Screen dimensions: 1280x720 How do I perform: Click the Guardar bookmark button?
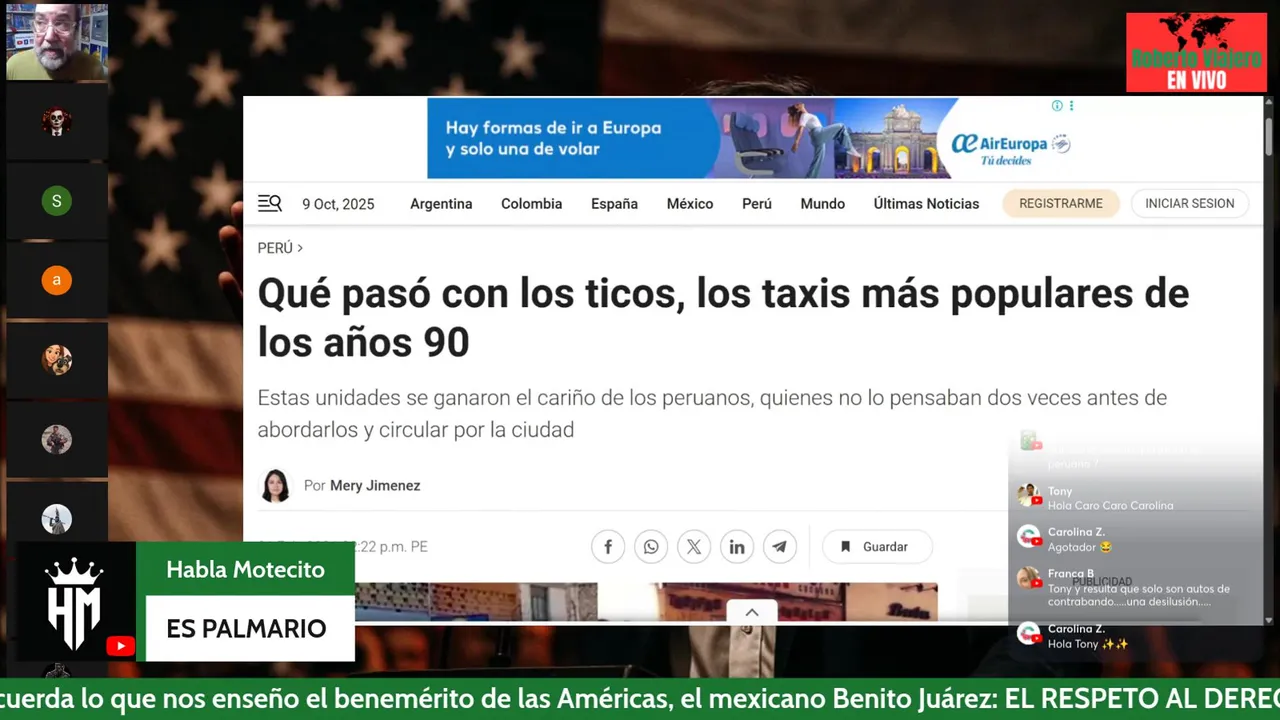[x=877, y=547]
